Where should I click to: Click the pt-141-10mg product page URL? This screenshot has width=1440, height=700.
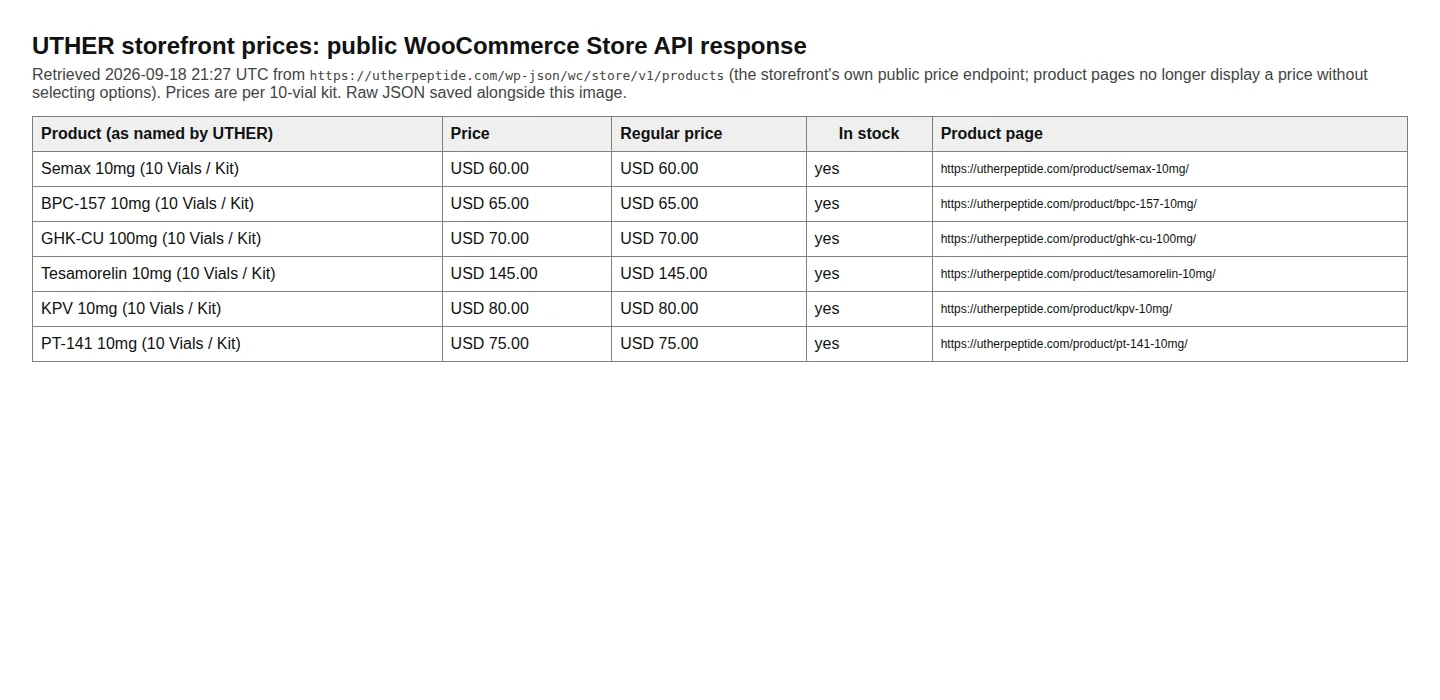tap(1064, 344)
